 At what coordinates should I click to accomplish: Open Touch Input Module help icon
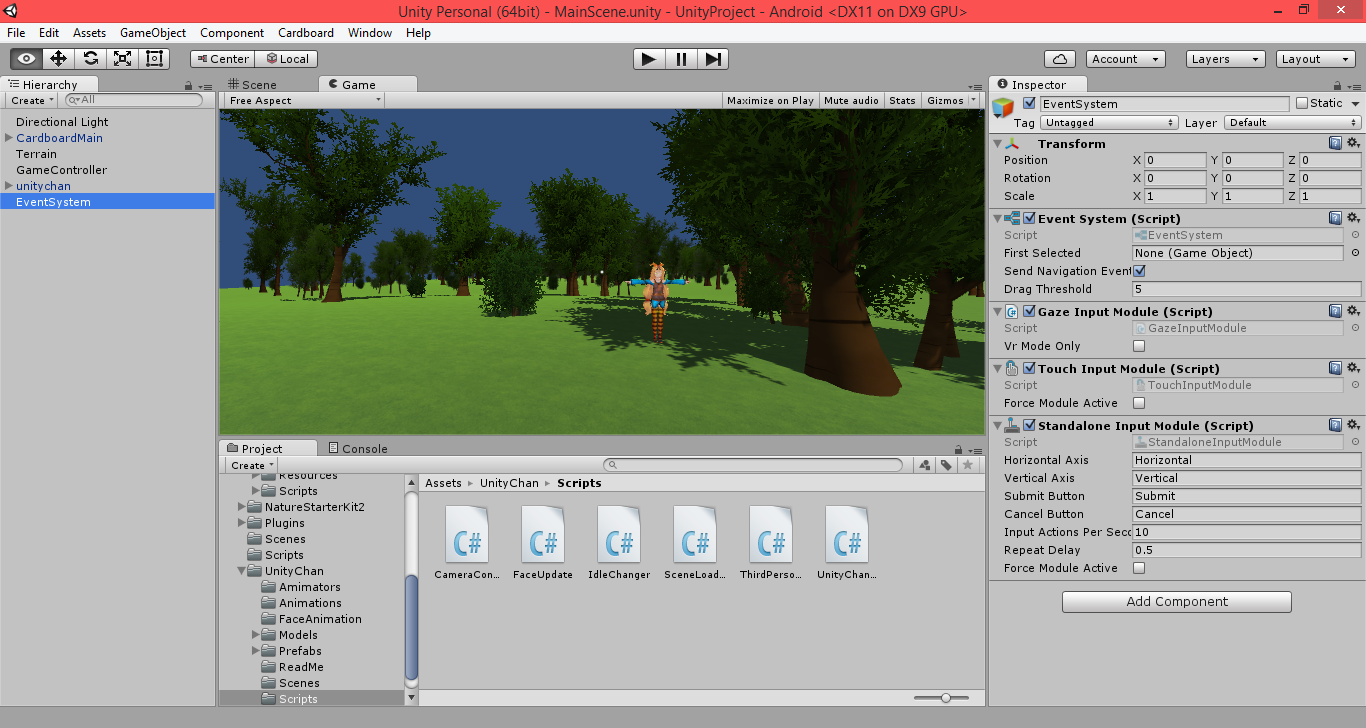pyautogui.click(x=1336, y=368)
